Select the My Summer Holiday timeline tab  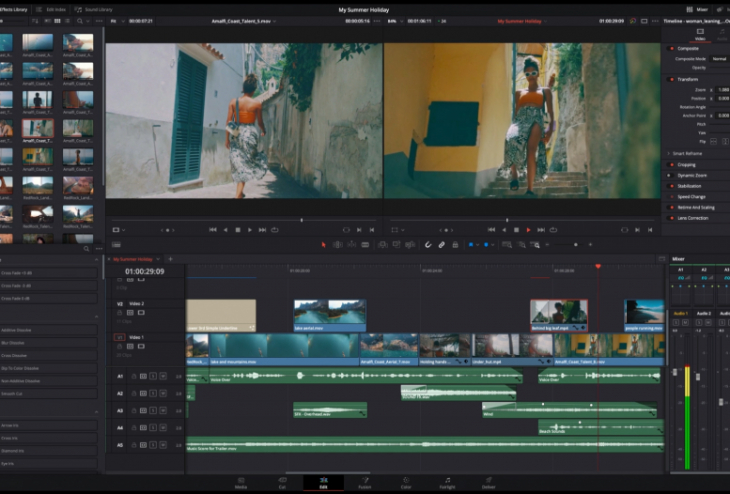[133, 259]
